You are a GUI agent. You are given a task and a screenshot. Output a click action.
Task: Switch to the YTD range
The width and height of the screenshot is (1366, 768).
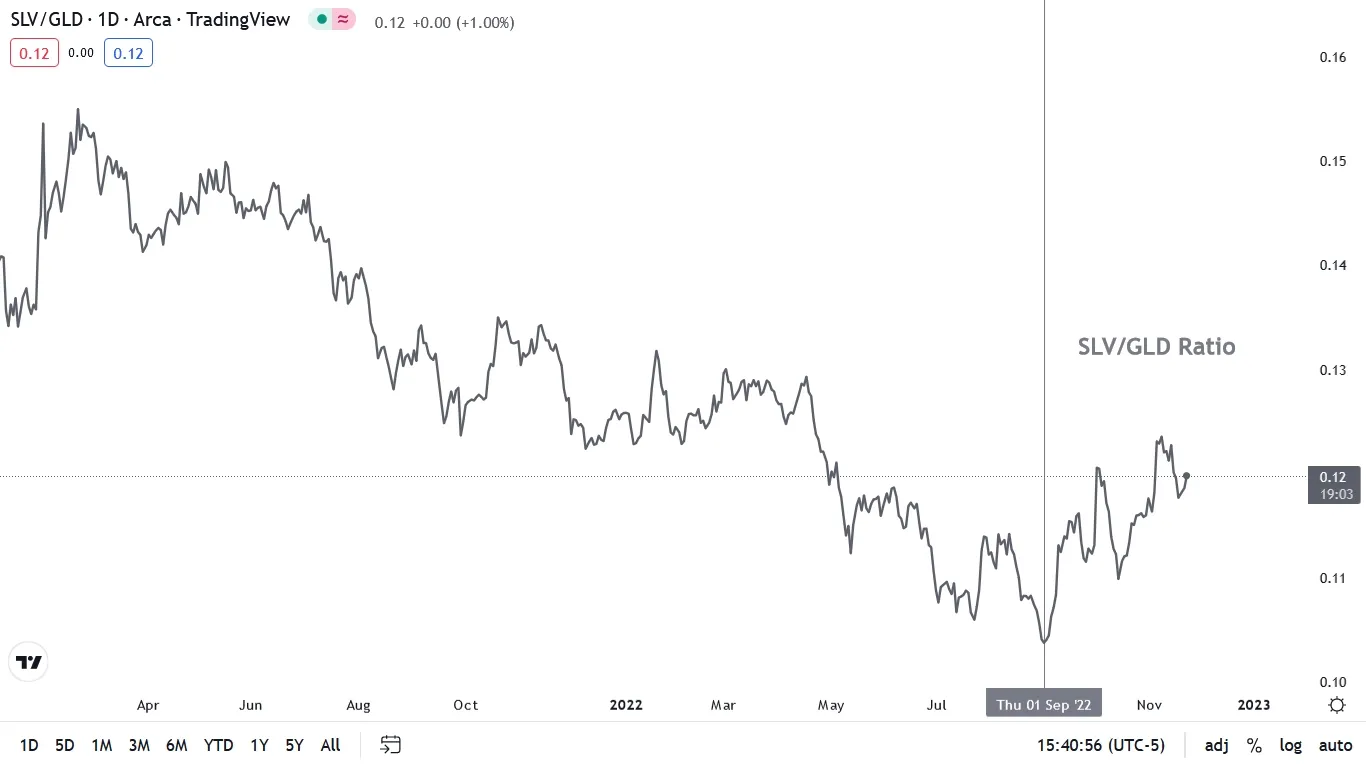tap(218, 745)
